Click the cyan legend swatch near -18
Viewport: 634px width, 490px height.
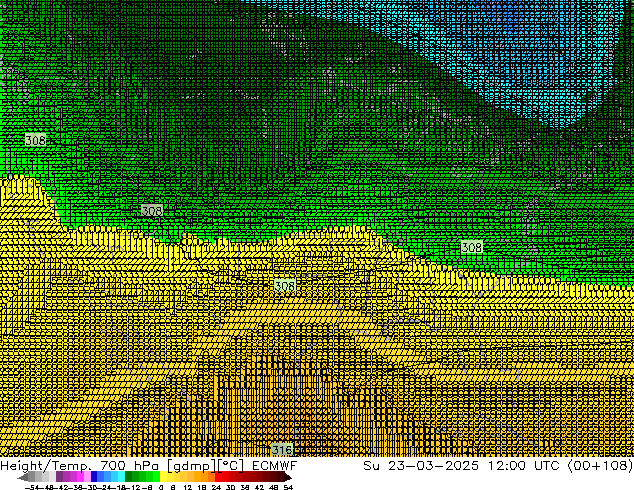click(x=121, y=476)
